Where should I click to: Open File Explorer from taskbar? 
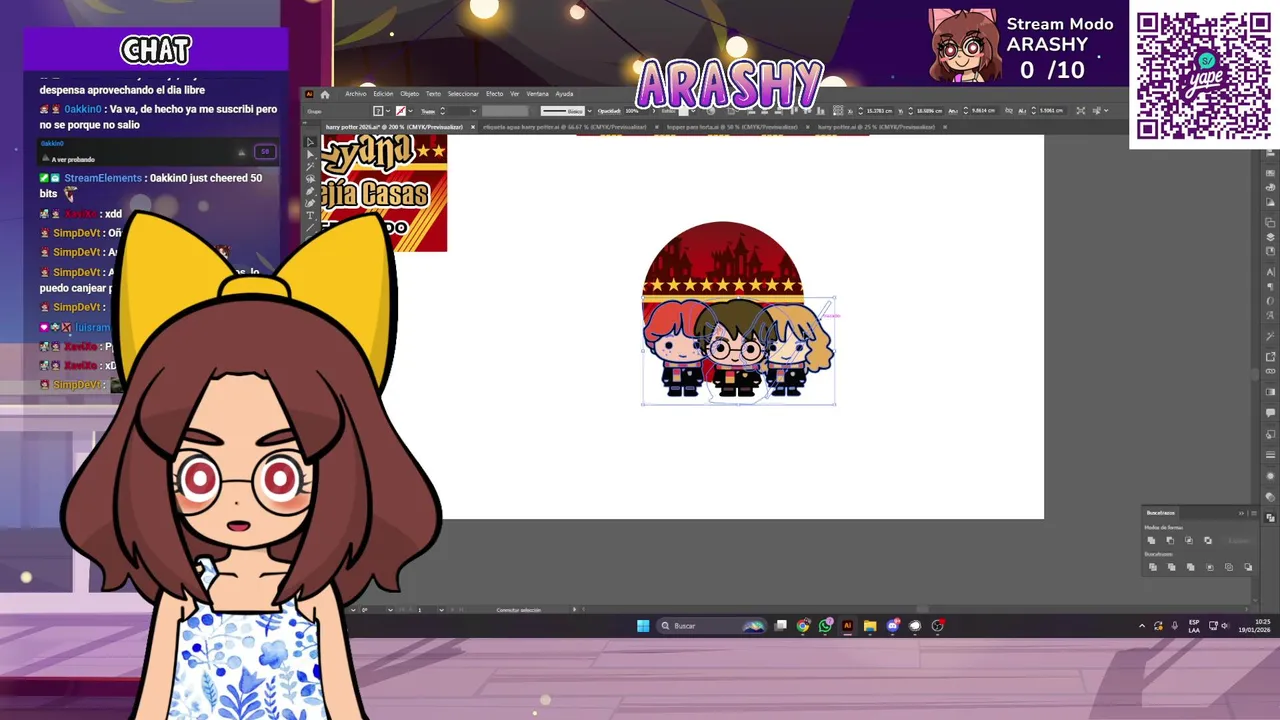pos(870,626)
